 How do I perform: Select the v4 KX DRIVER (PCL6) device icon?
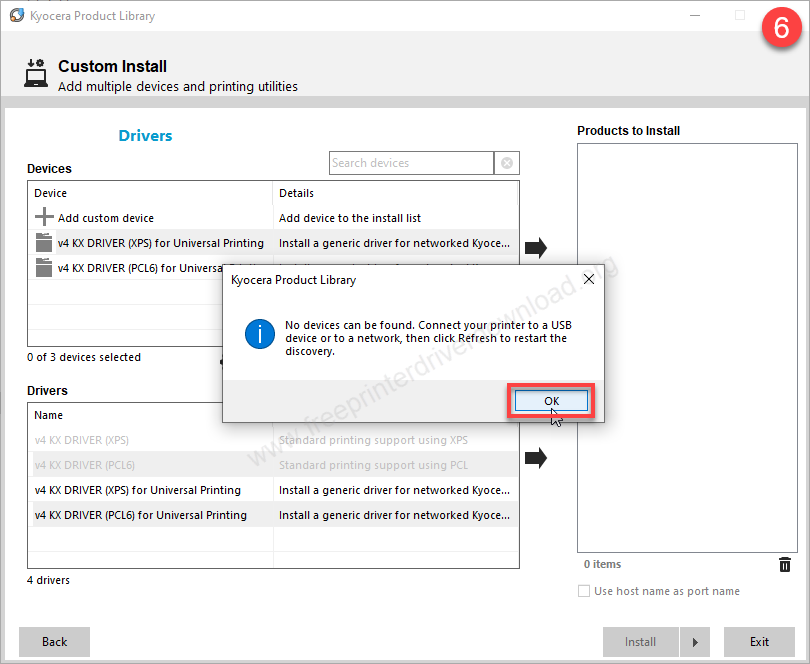point(44,268)
